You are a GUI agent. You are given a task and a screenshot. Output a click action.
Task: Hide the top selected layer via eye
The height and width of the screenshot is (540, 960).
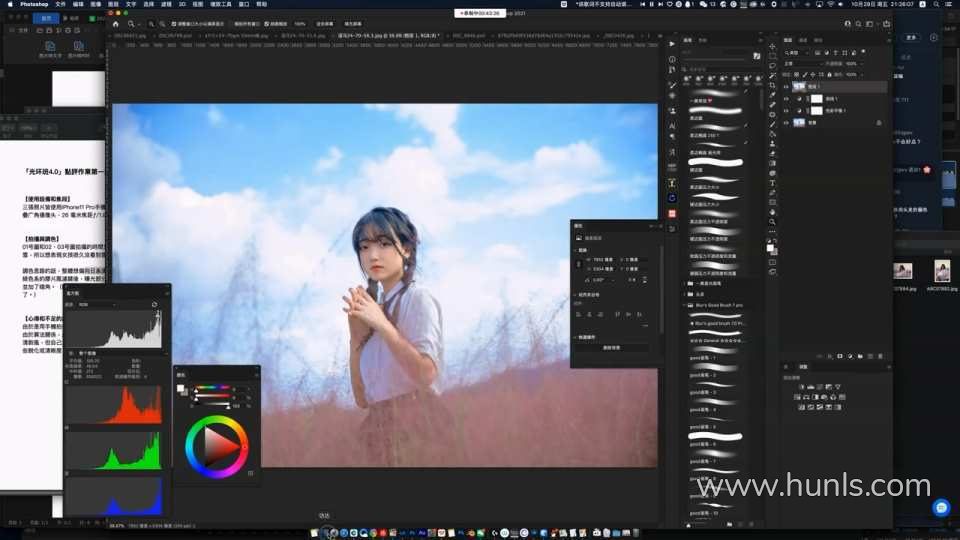(786, 86)
